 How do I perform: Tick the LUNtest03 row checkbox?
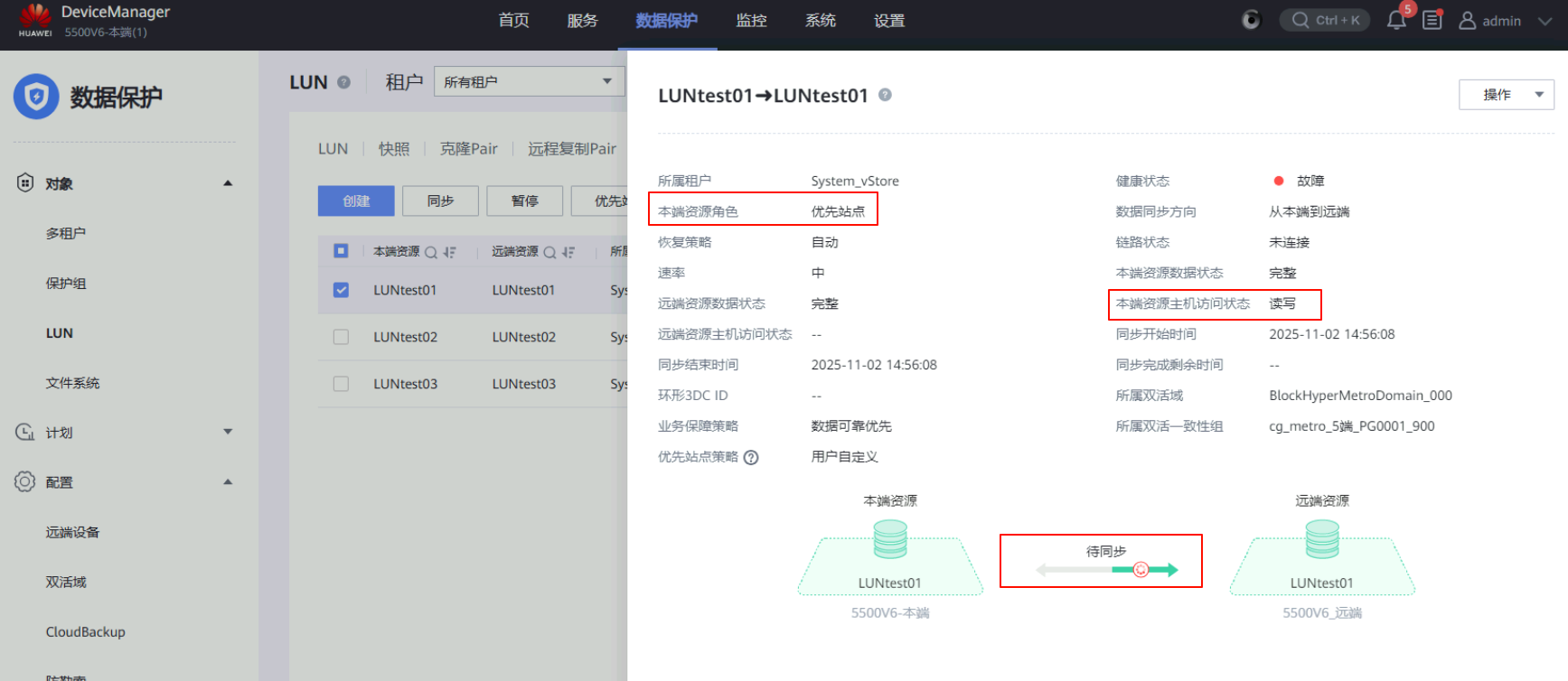(x=341, y=384)
